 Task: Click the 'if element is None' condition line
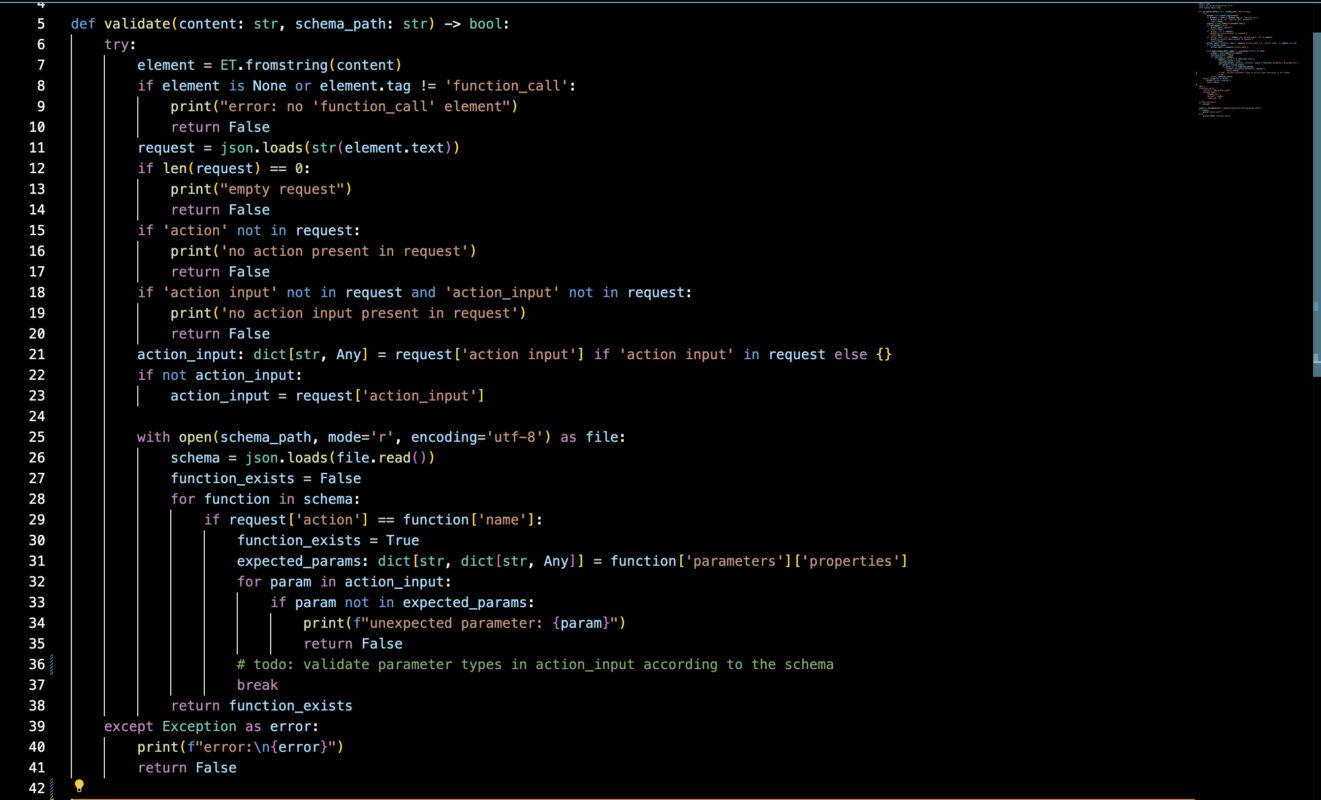[356, 86]
